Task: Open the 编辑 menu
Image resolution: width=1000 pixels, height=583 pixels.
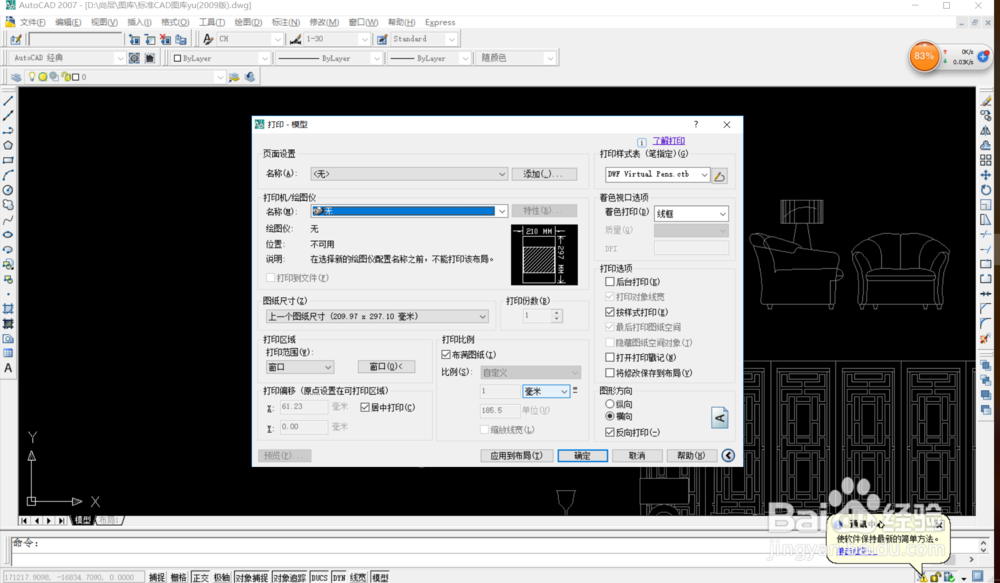Action: pyautogui.click(x=68, y=22)
